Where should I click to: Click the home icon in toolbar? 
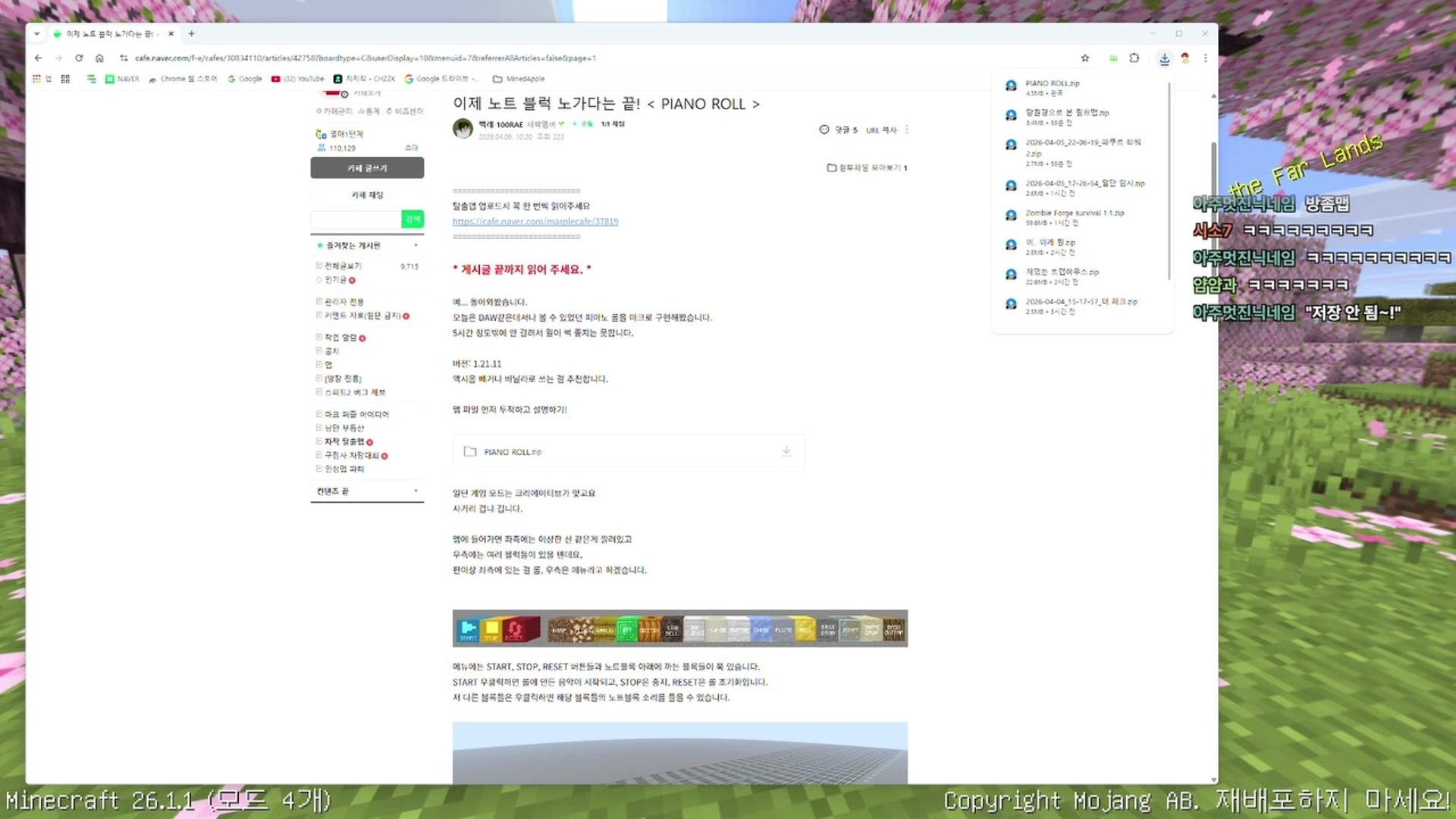pyautogui.click(x=99, y=58)
